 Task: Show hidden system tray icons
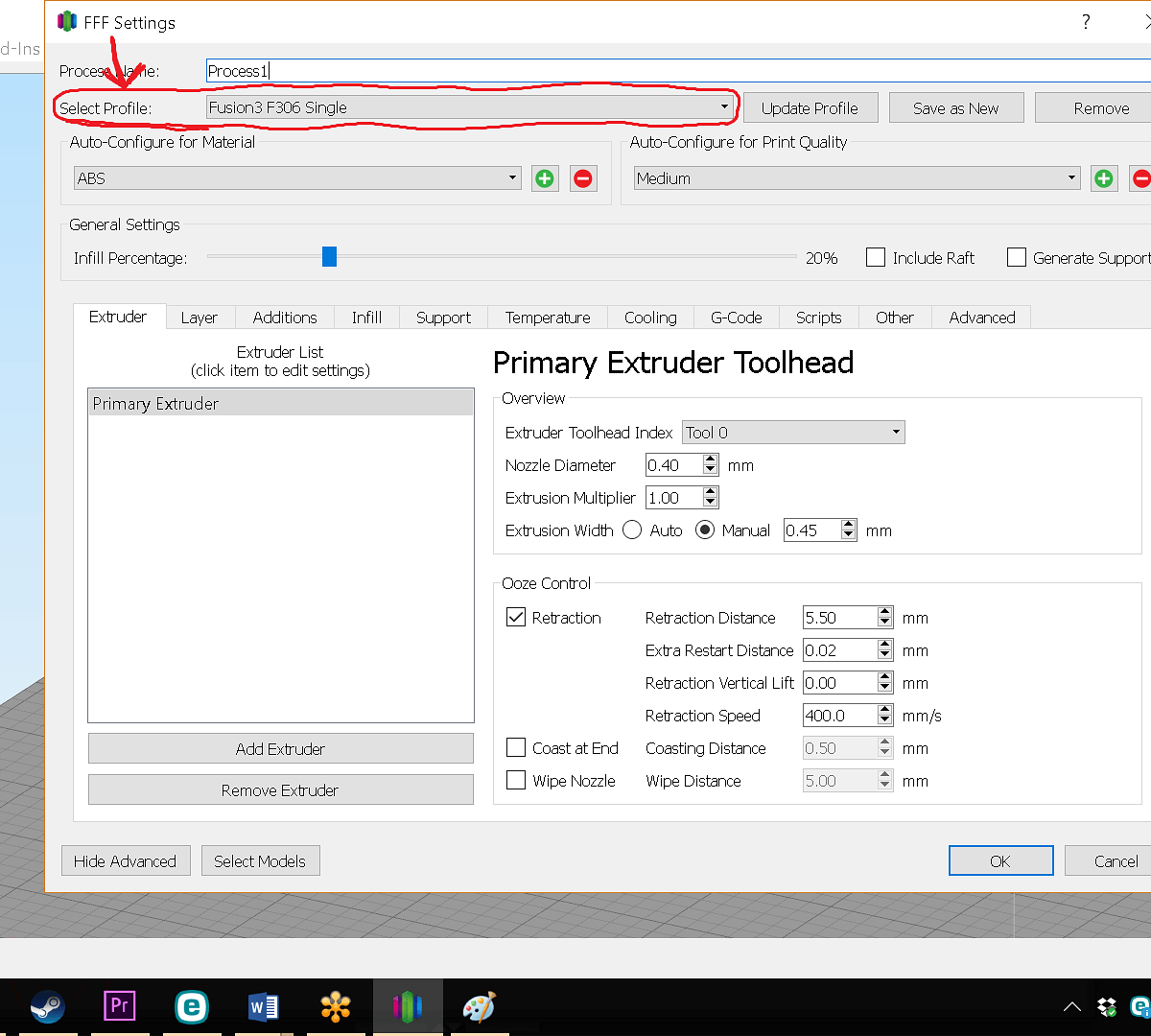[x=1072, y=1007]
